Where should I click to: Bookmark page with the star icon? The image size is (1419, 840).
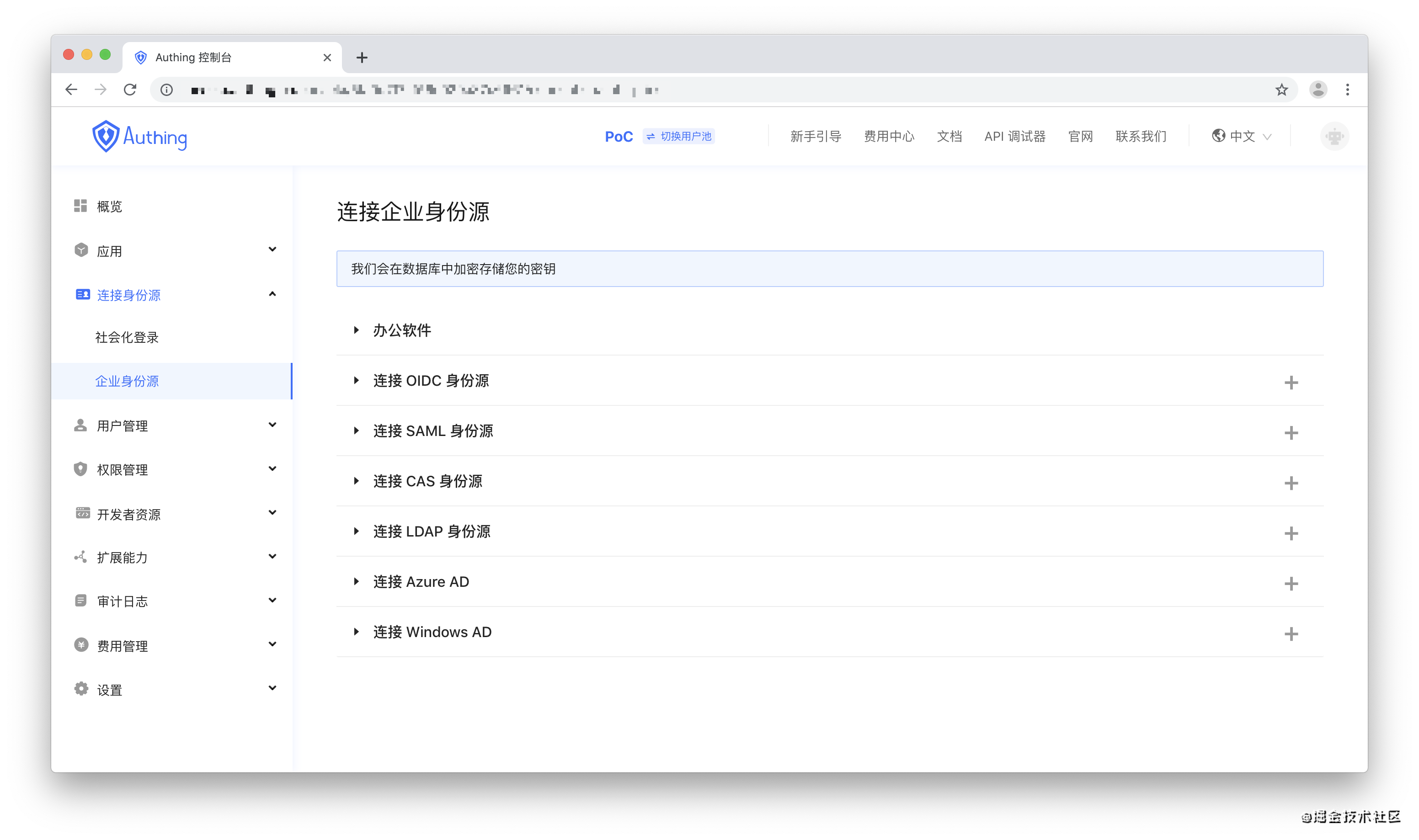[x=1281, y=90]
